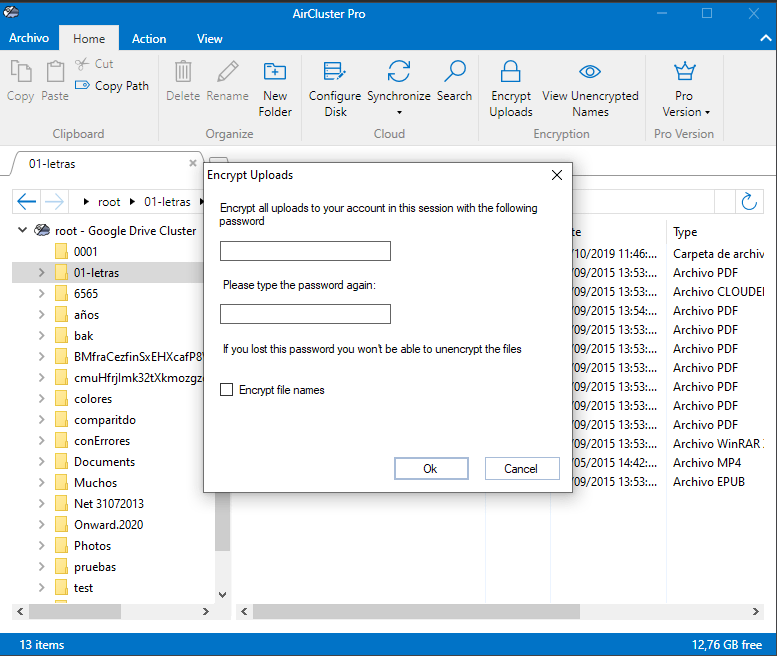Collapse the root Google Drive Cluster node

[x=23, y=230]
